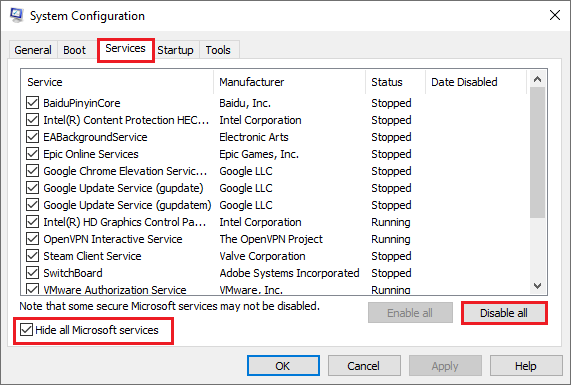
Task: Open the Startup tab
Action: click(x=176, y=50)
